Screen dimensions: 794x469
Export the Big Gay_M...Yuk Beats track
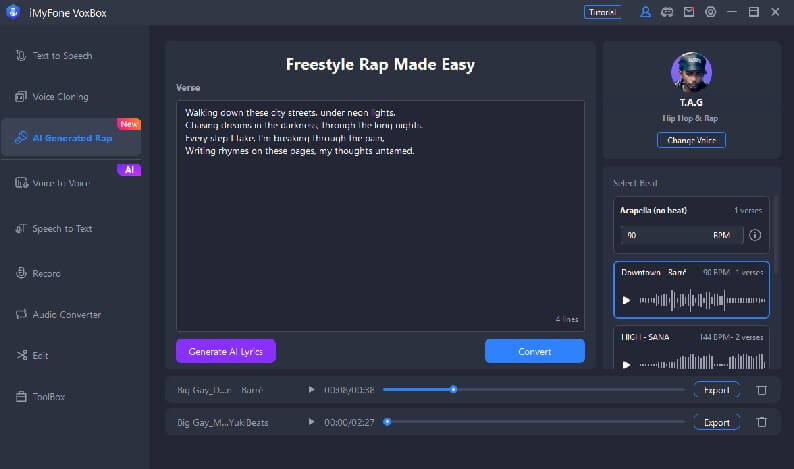pyautogui.click(x=717, y=422)
